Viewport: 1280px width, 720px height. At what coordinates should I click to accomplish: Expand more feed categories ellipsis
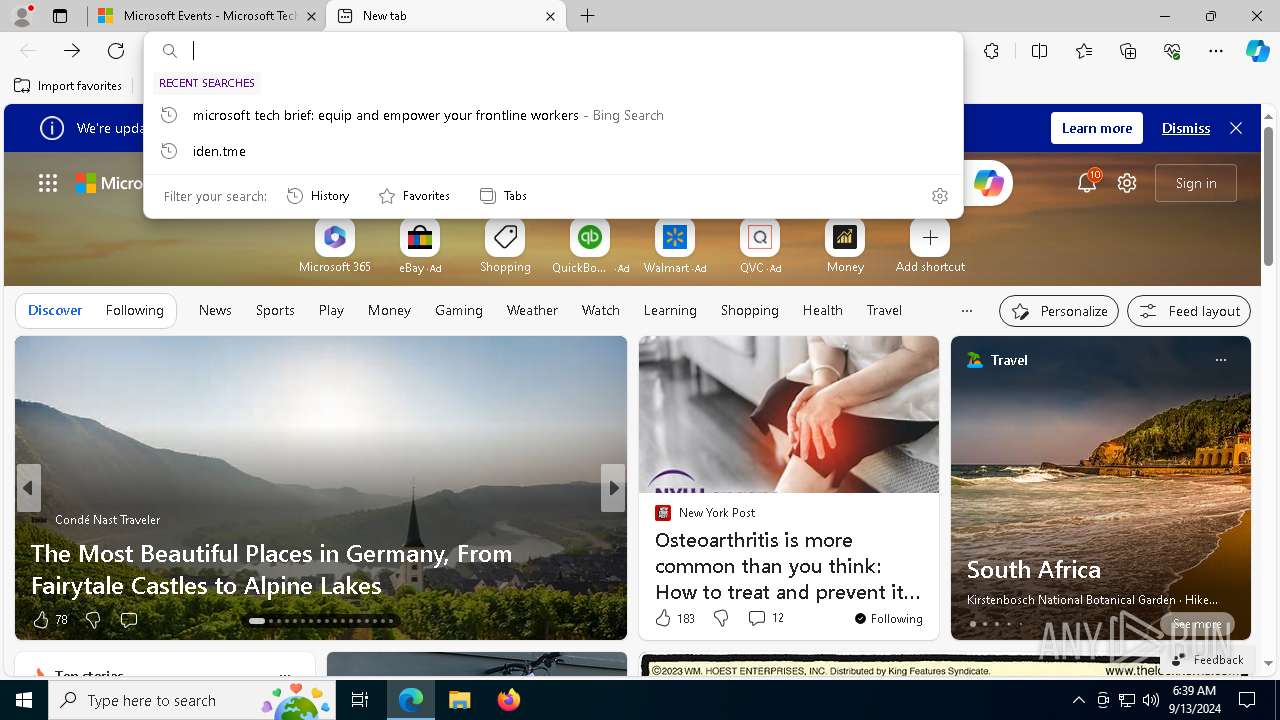point(966,311)
